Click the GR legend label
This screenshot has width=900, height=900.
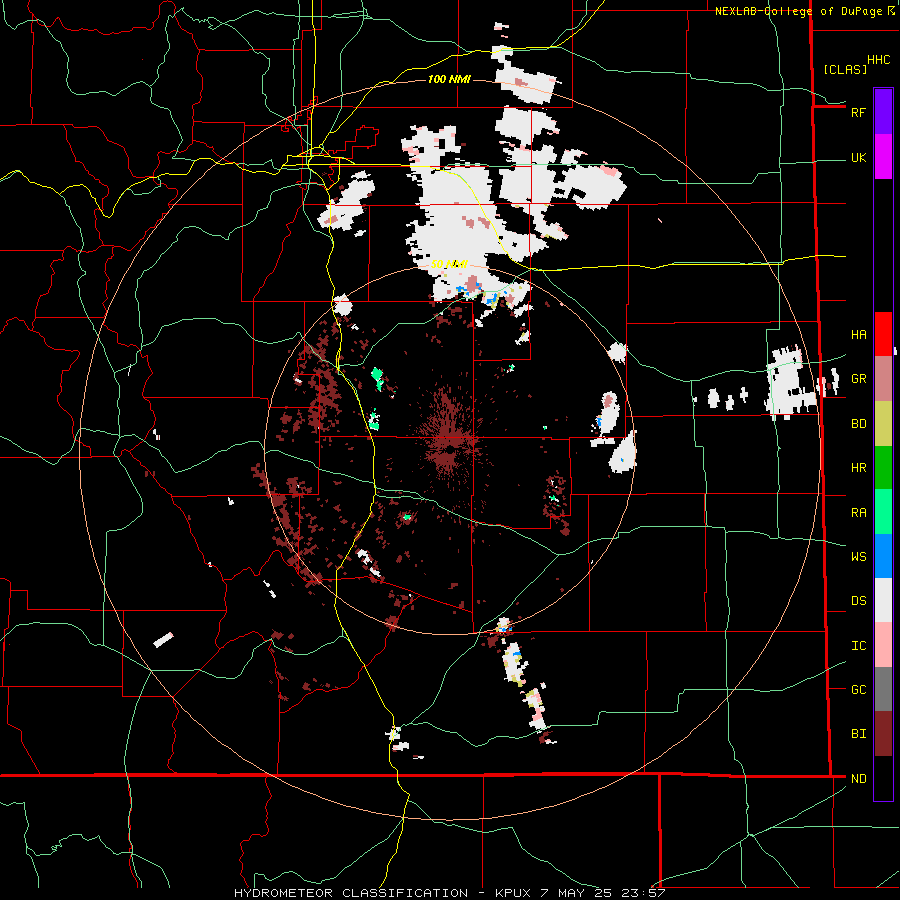pyautogui.click(x=858, y=379)
